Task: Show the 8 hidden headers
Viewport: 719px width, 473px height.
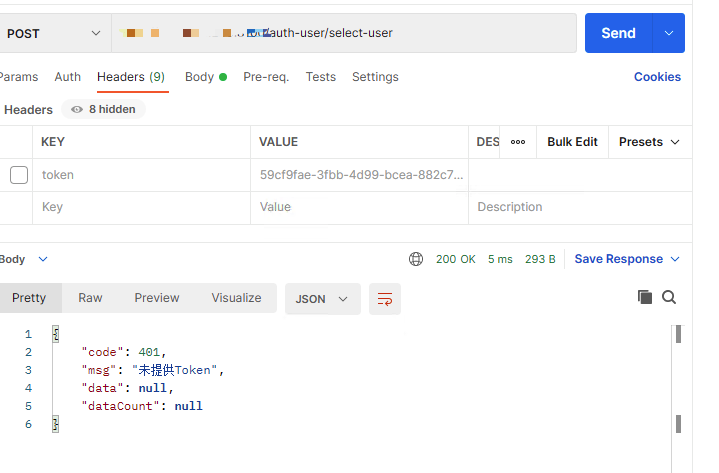Action: pyautogui.click(x=103, y=109)
